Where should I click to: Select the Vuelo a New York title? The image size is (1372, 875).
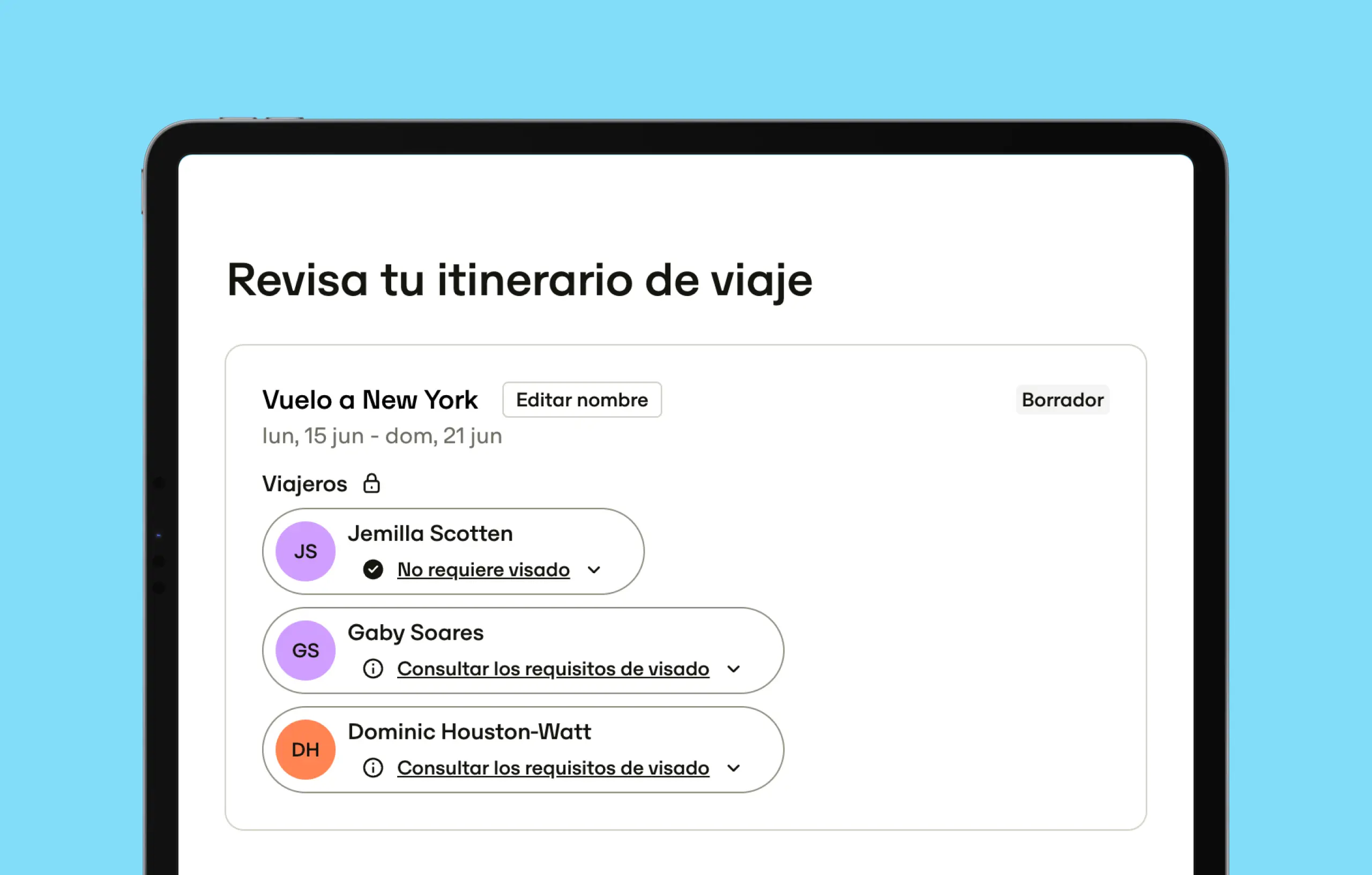point(370,399)
